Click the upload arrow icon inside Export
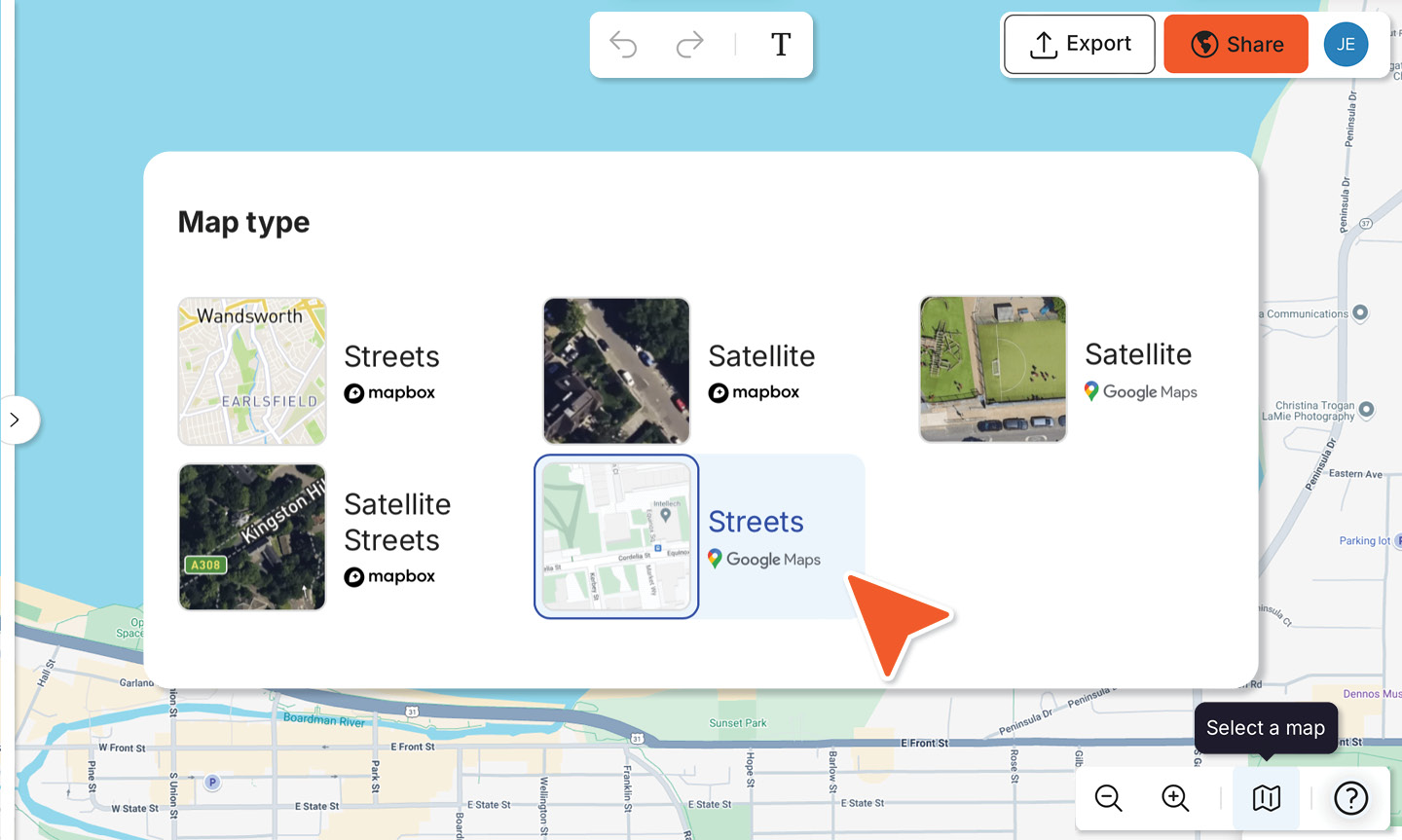The width and height of the screenshot is (1402, 840). tap(1045, 44)
